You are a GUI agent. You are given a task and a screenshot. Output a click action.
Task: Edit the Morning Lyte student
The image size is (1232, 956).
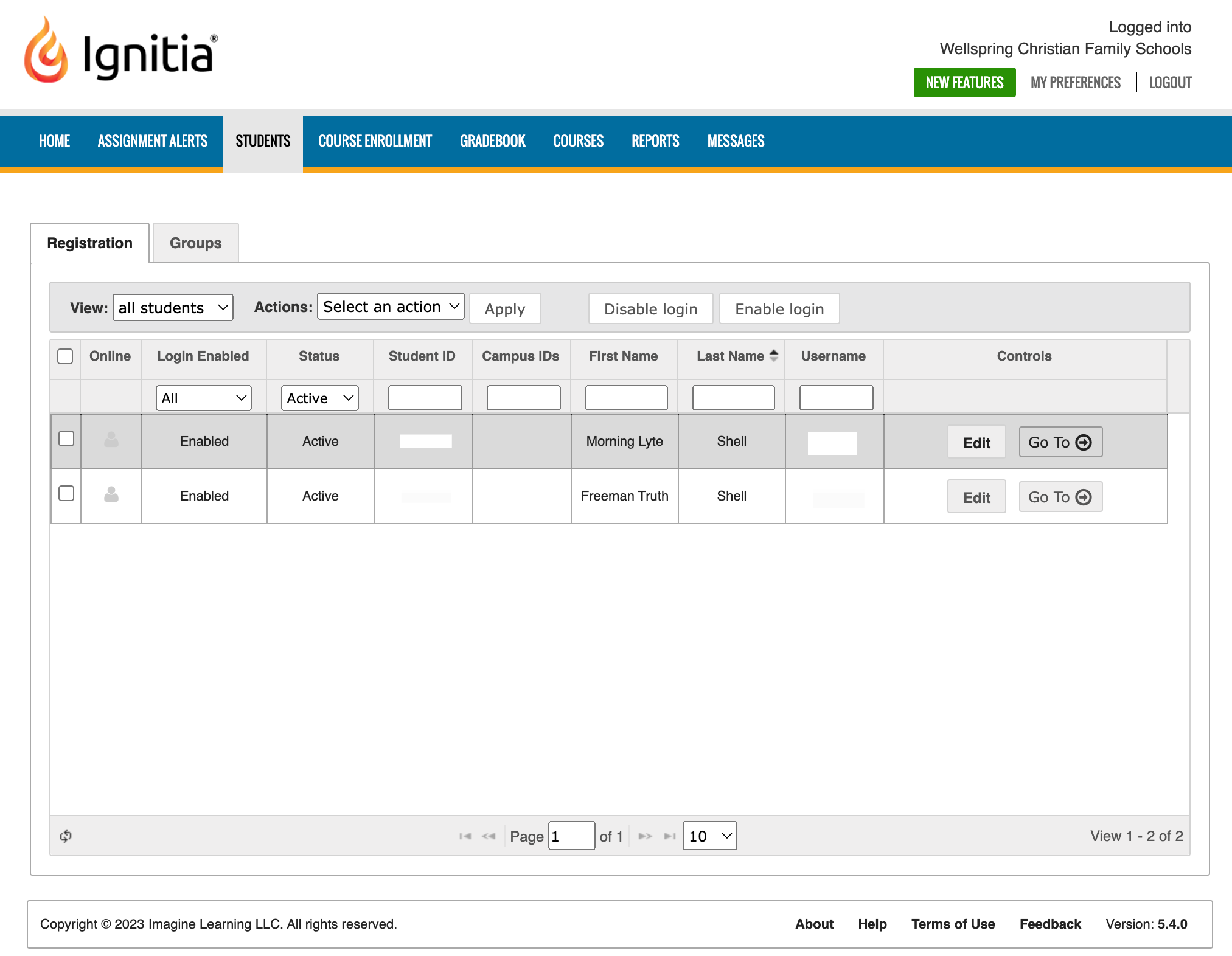point(977,443)
